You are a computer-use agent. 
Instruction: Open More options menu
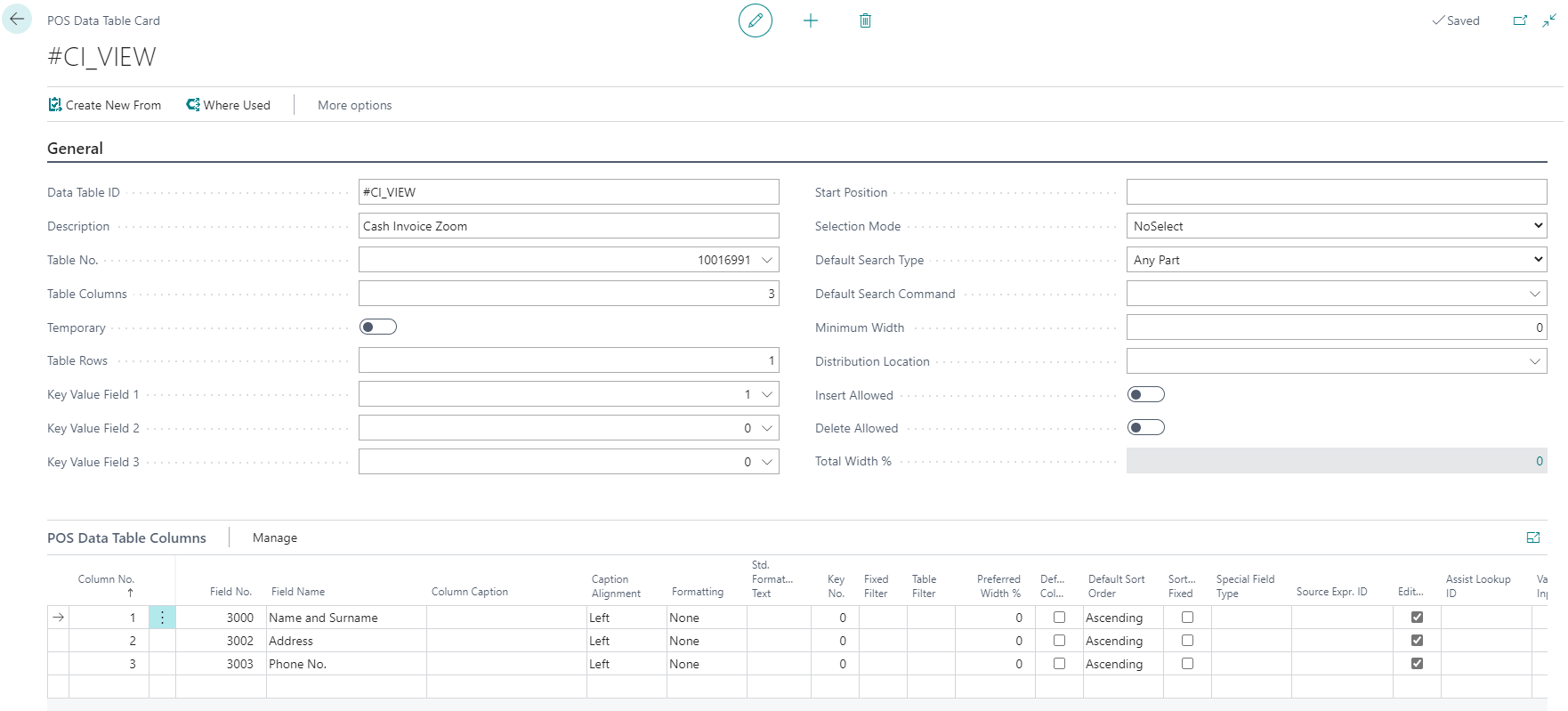354,105
